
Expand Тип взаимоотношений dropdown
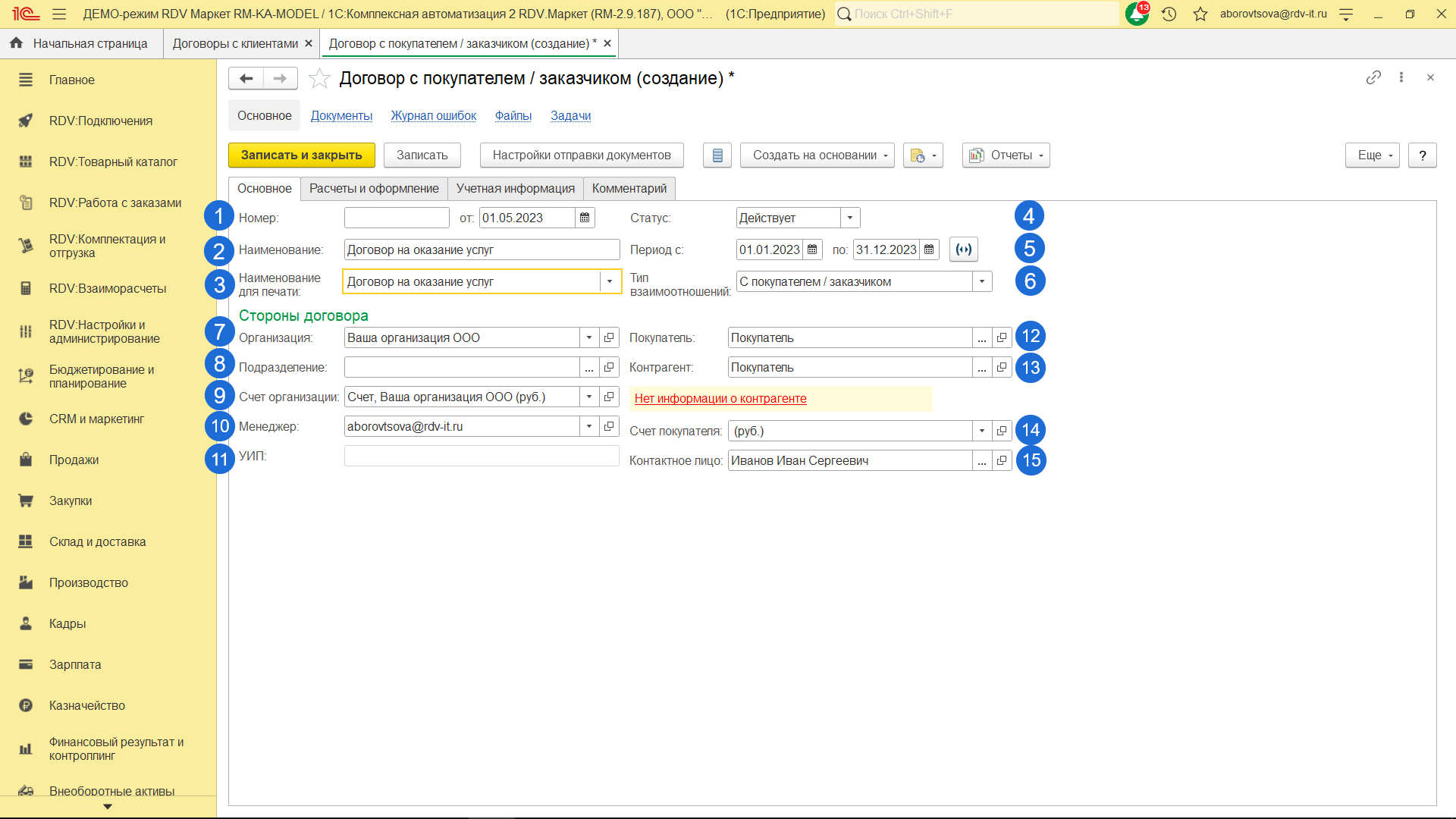tap(982, 282)
